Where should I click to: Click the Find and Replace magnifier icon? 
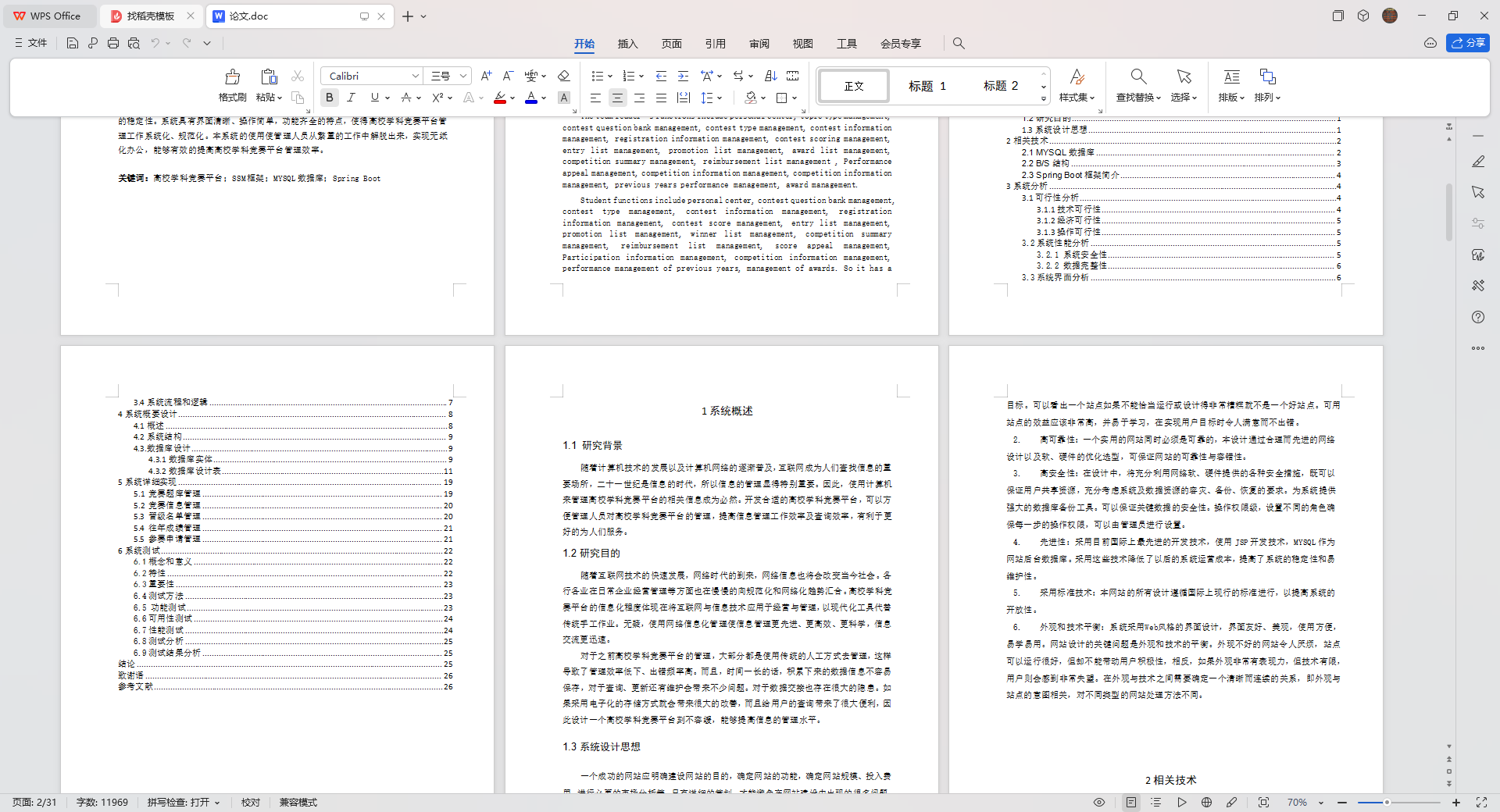[x=1138, y=77]
